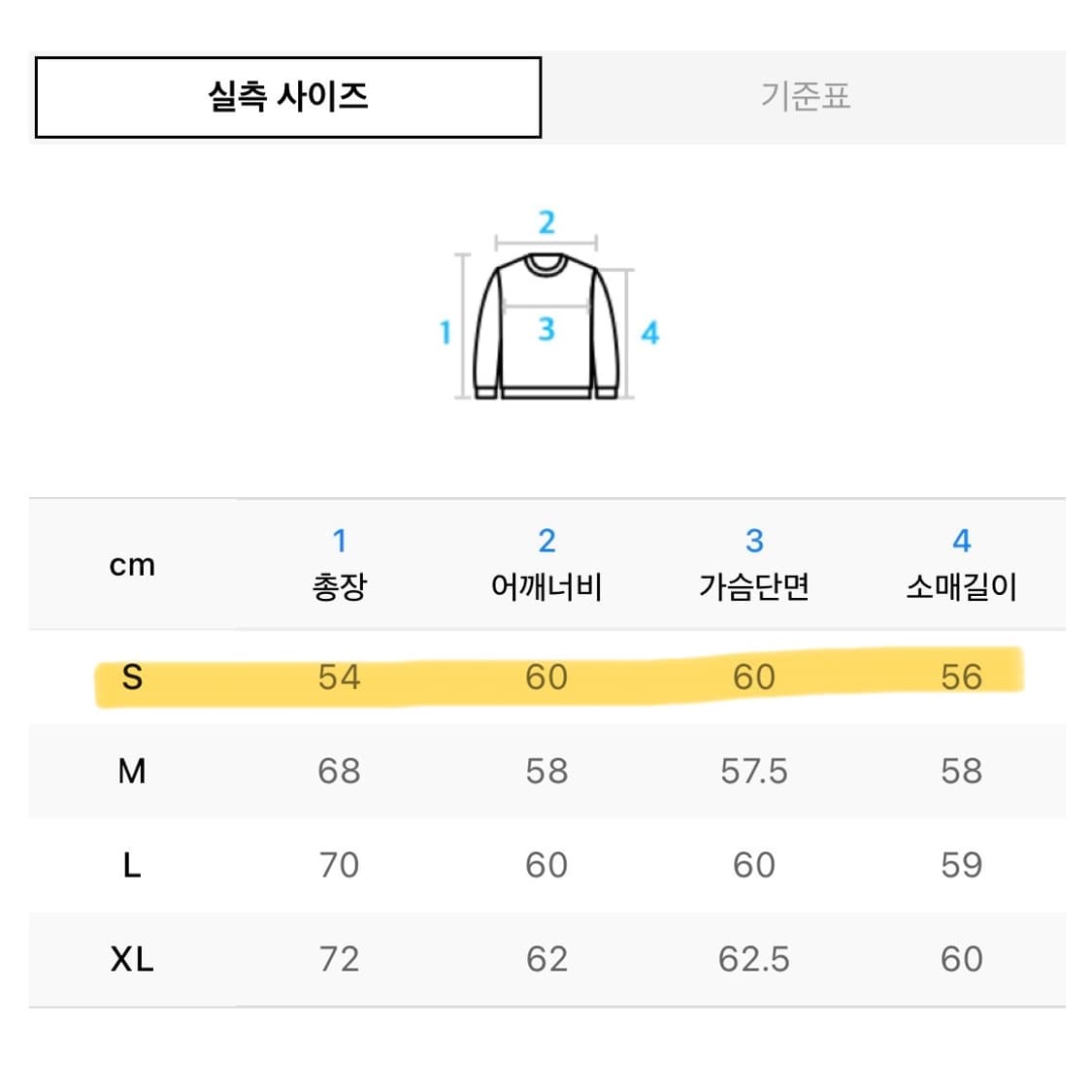Click the 72 total length for XL
This screenshot has height=1092, width=1092.
pyautogui.click(x=339, y=959)
